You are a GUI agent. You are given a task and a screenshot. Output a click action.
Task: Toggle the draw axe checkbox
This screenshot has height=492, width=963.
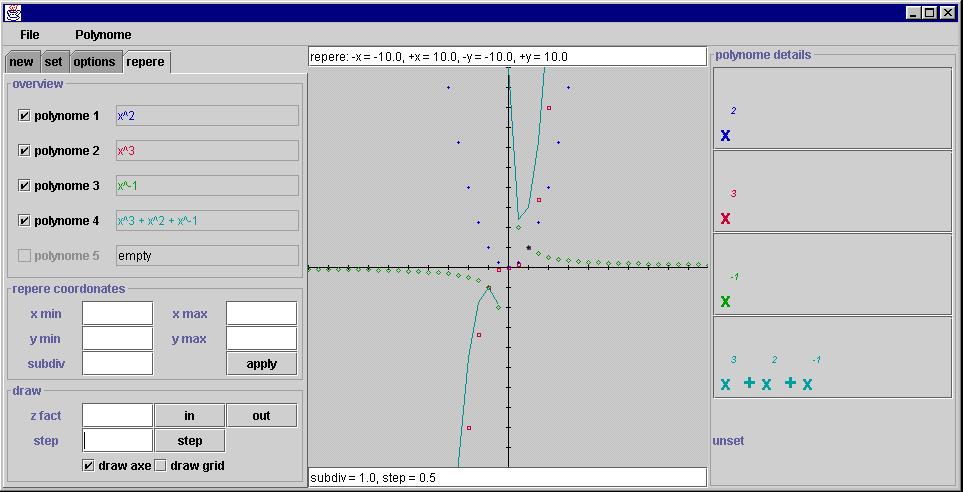tap(89, 466)
